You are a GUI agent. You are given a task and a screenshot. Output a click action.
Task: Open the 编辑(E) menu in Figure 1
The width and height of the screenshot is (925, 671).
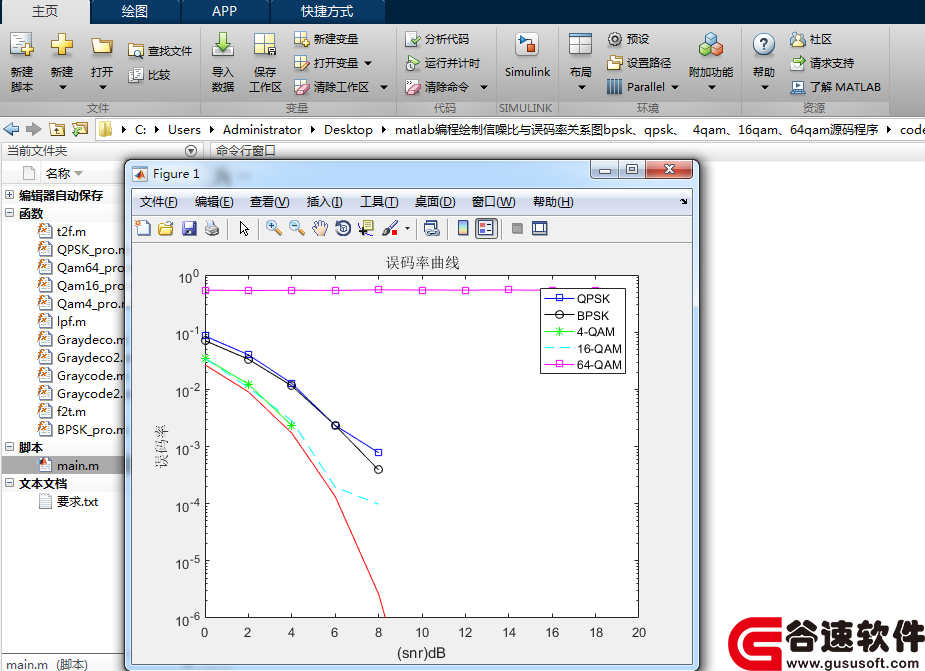click(214, 202)
